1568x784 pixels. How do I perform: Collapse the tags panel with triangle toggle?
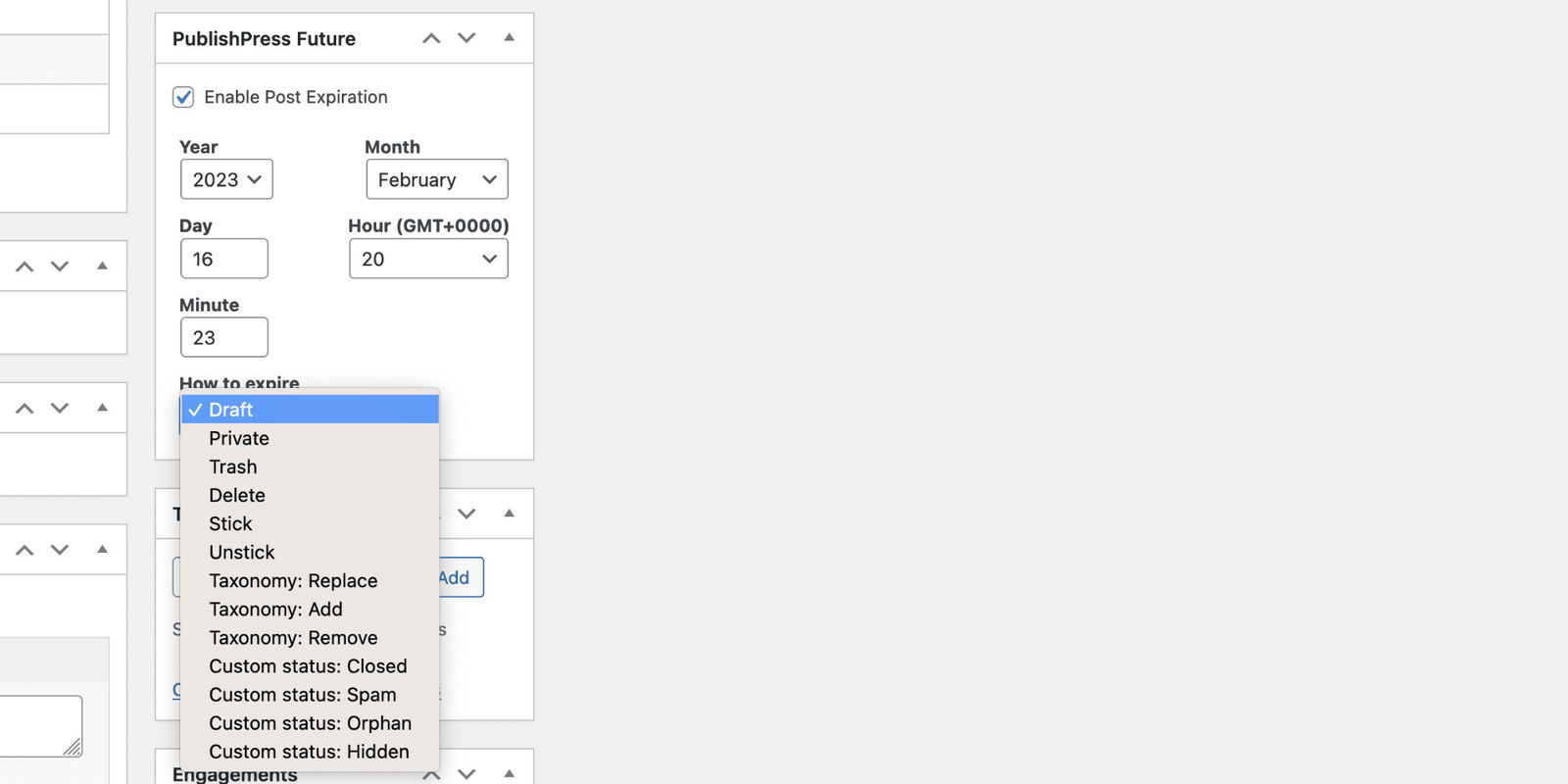pyautogui.click(x=509, y=513)
